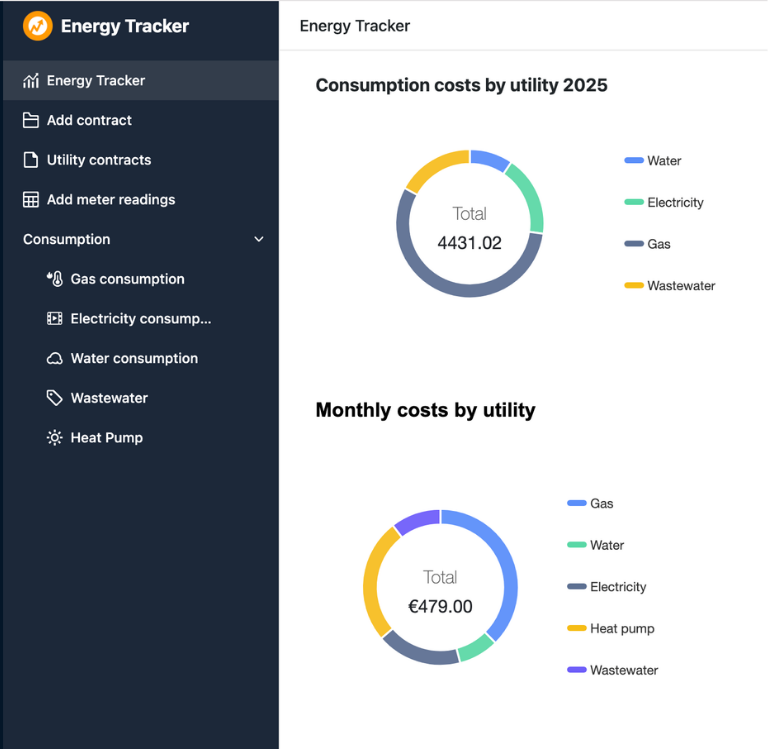
Task: Click the flame icon beside Gas consumption
Action: (x=55, y=279)
